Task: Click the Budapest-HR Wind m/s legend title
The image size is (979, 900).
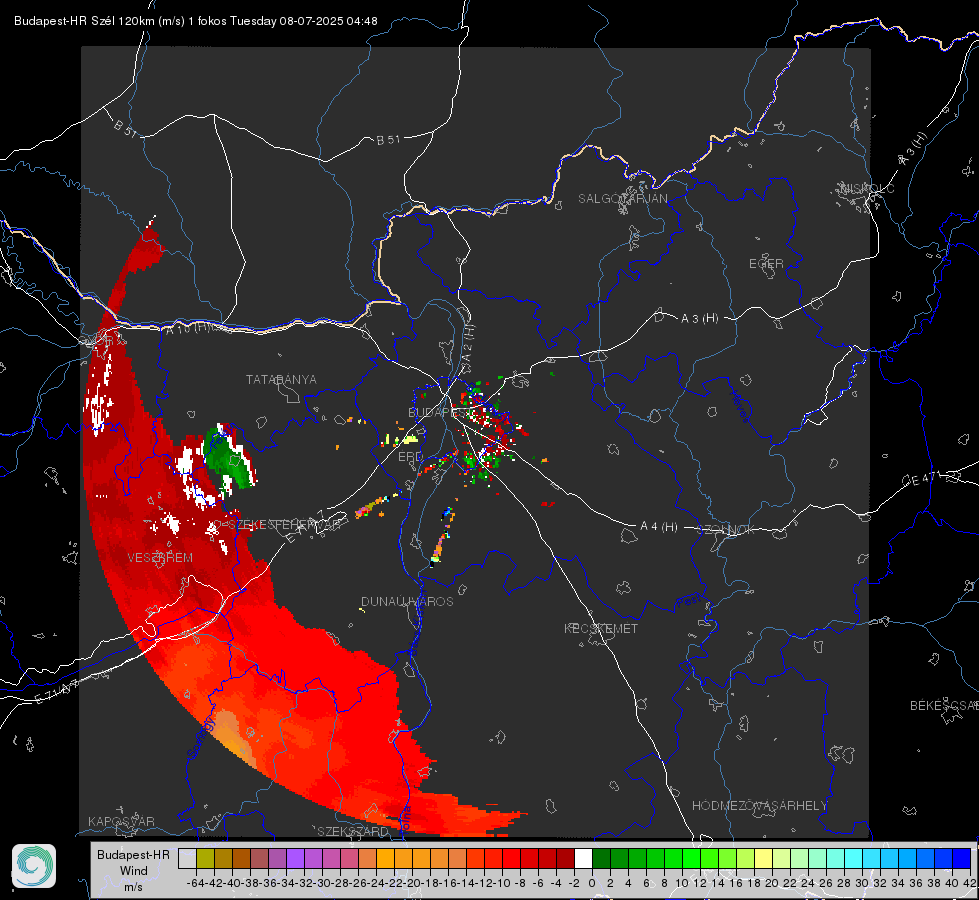Action: [x=133, y=870]
